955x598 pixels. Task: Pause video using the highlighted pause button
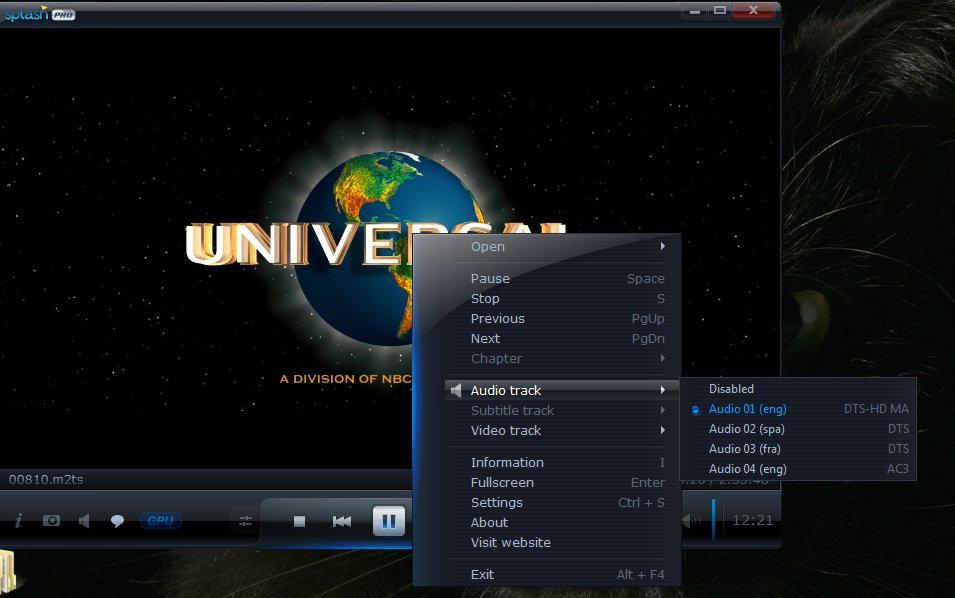(389, 521)
